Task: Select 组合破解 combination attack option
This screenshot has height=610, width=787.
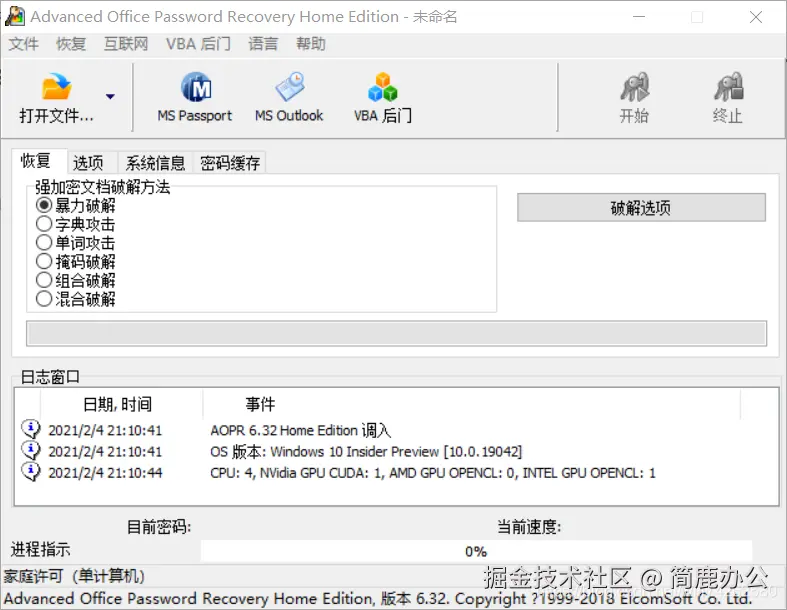Action: 76,280
